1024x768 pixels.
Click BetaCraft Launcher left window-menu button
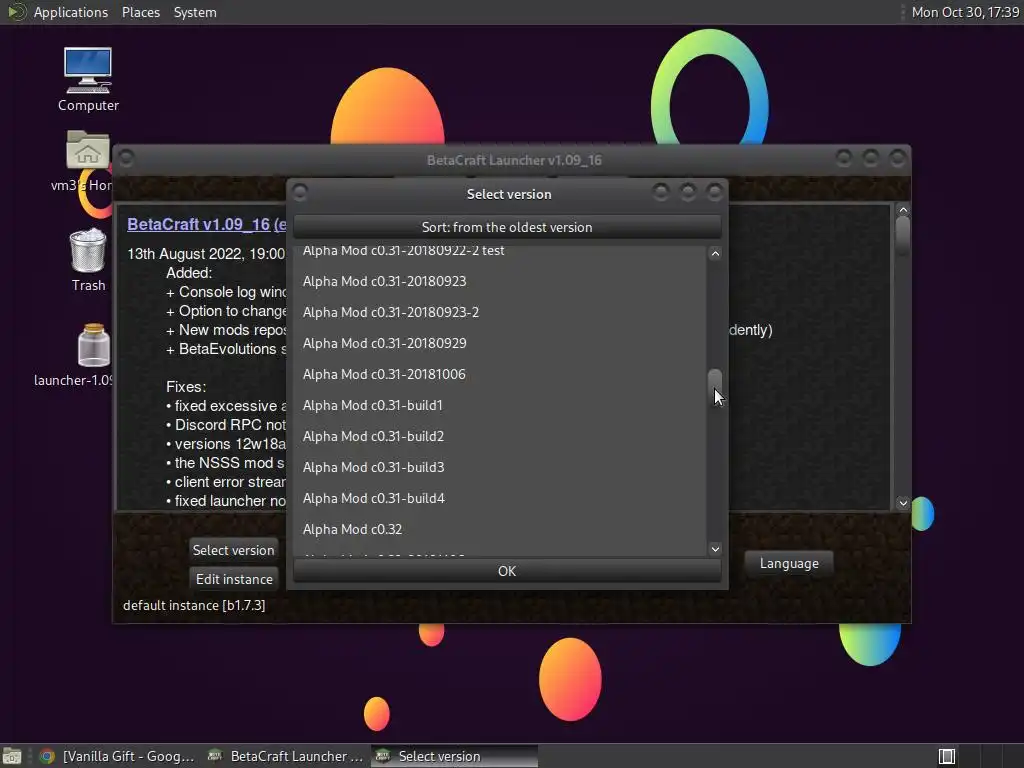pos(127,158)
